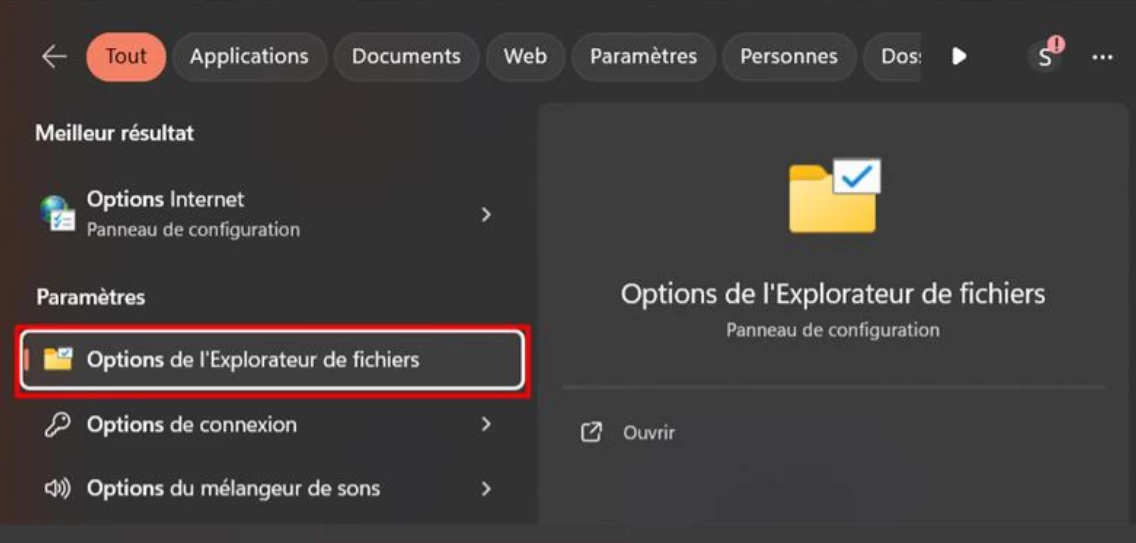Click the Ouvrir external link icon
The height and width of the screenshot is (543, 1136).
592,433
